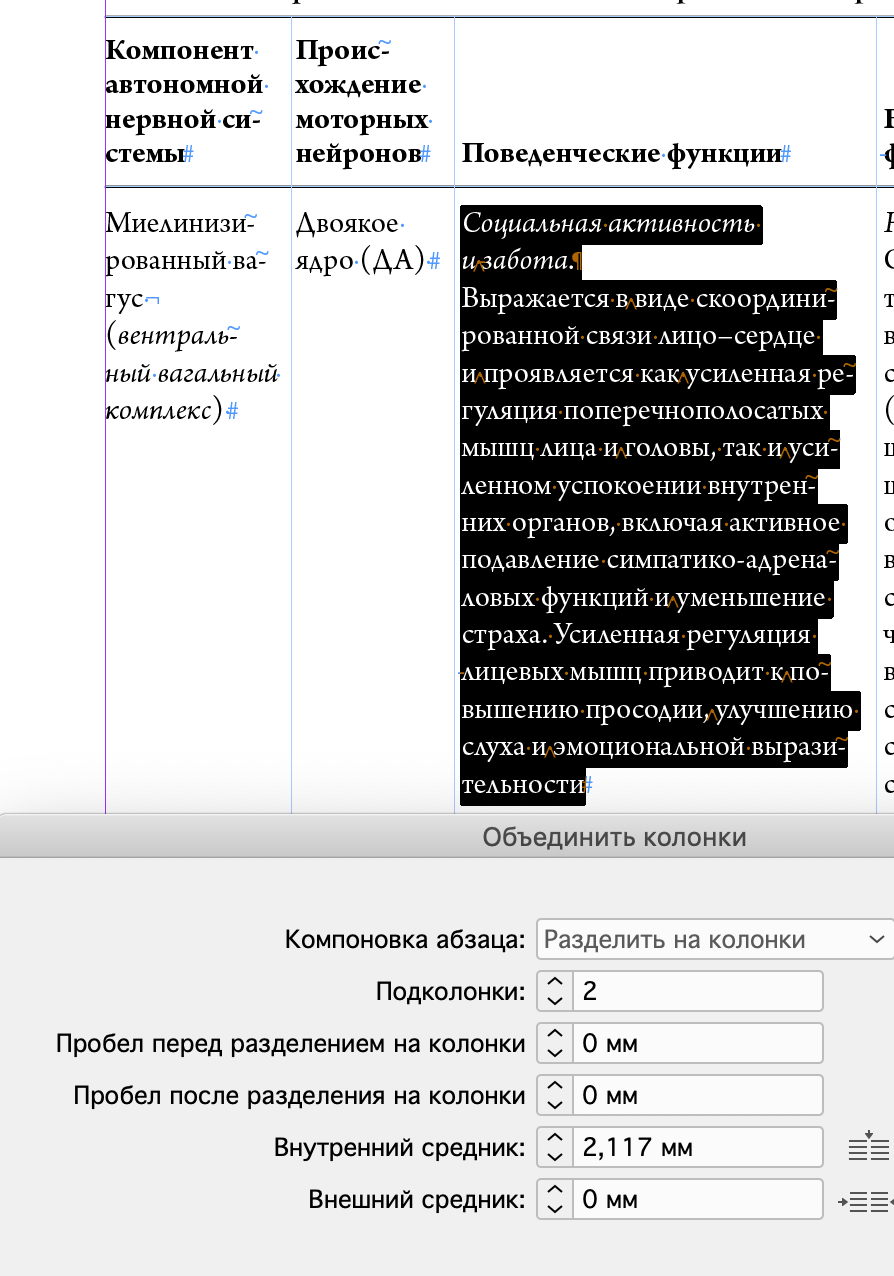
Task: Click inside the Внешний средник value field
Action: pos(696,1200)
